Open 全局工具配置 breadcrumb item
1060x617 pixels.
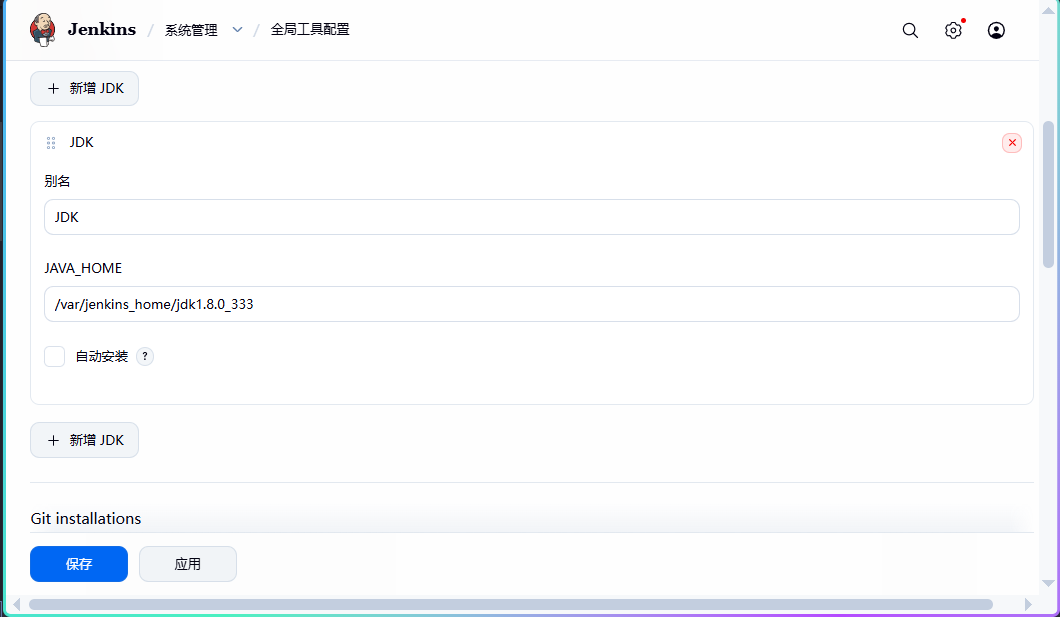tap(310, 30)
